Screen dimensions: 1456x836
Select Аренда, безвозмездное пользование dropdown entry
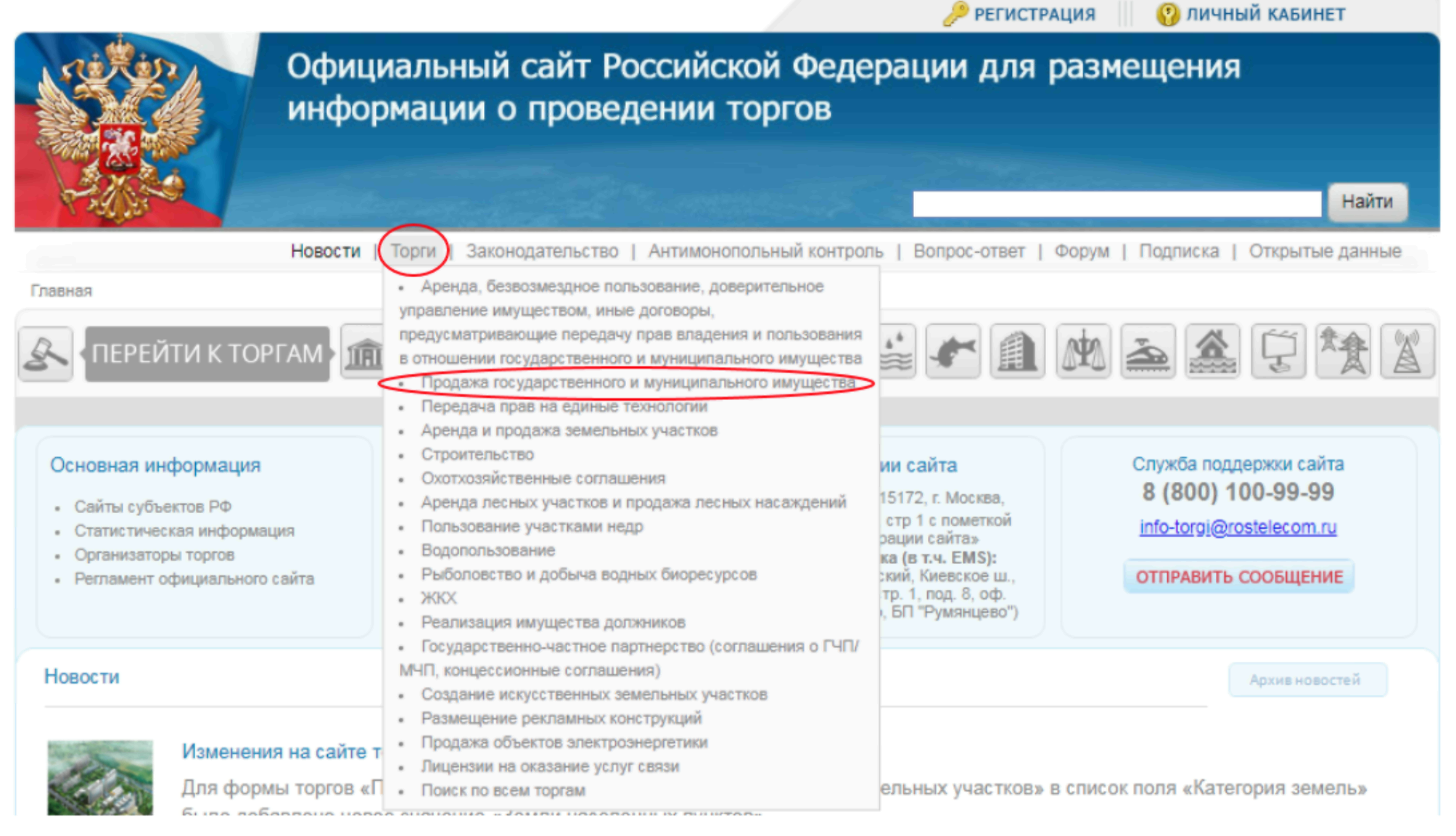coord(630,322)
